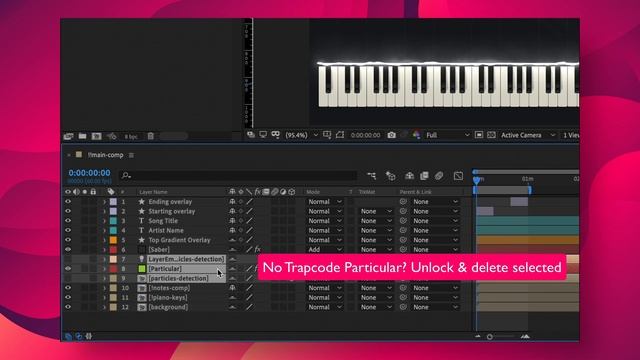
Task: Click the current timecode 0:00:00:00
Action: click(x=89, y=173)
